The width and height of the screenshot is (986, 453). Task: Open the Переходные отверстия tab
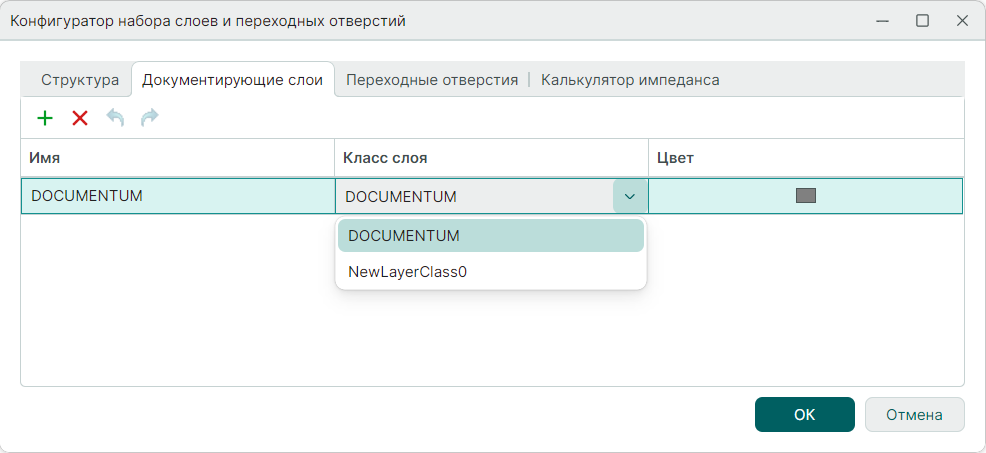click(432, 80)
